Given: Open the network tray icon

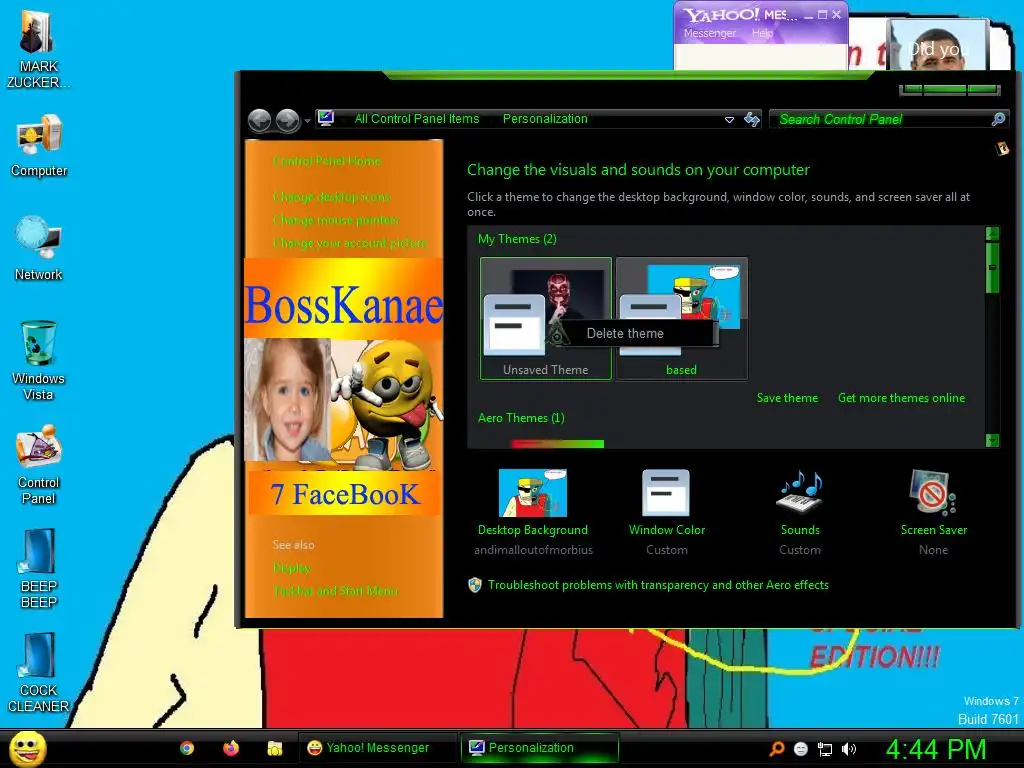Looking at the screenshot, I should coord(825,750).
